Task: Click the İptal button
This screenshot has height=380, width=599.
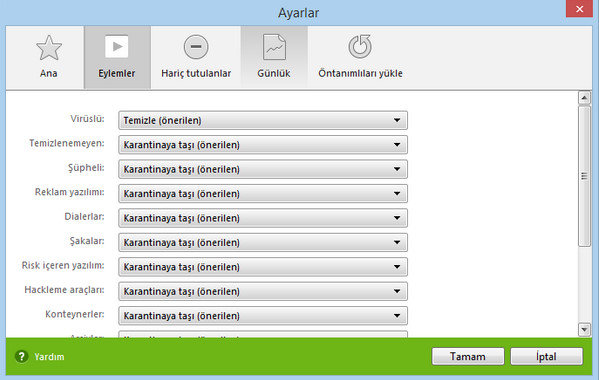Action: pyautogui.click(x=547, y=356)
